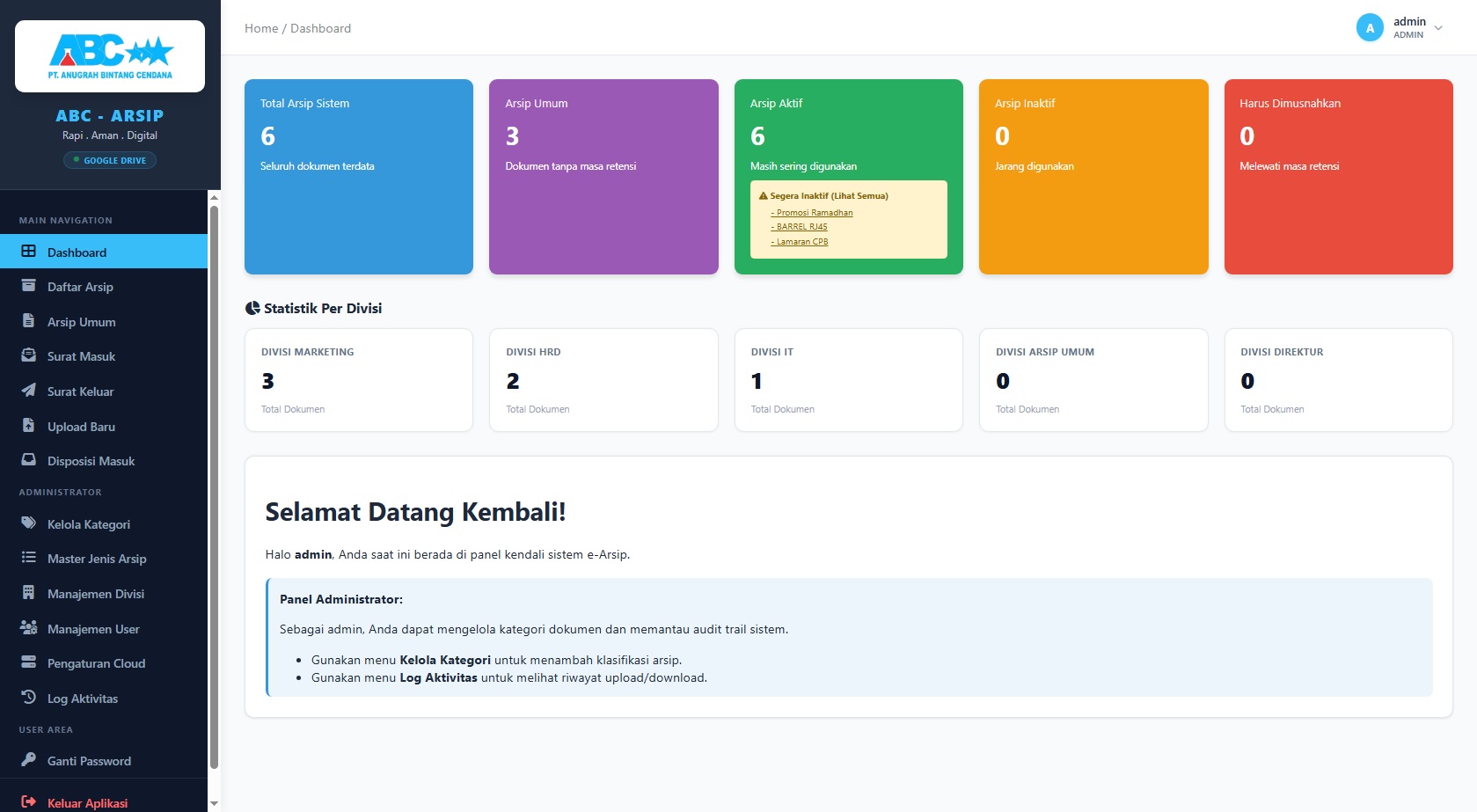This screenshot has width=1477, height=812.
Task: Open the BARREL RJ45 link
Action: click(799, 227)
